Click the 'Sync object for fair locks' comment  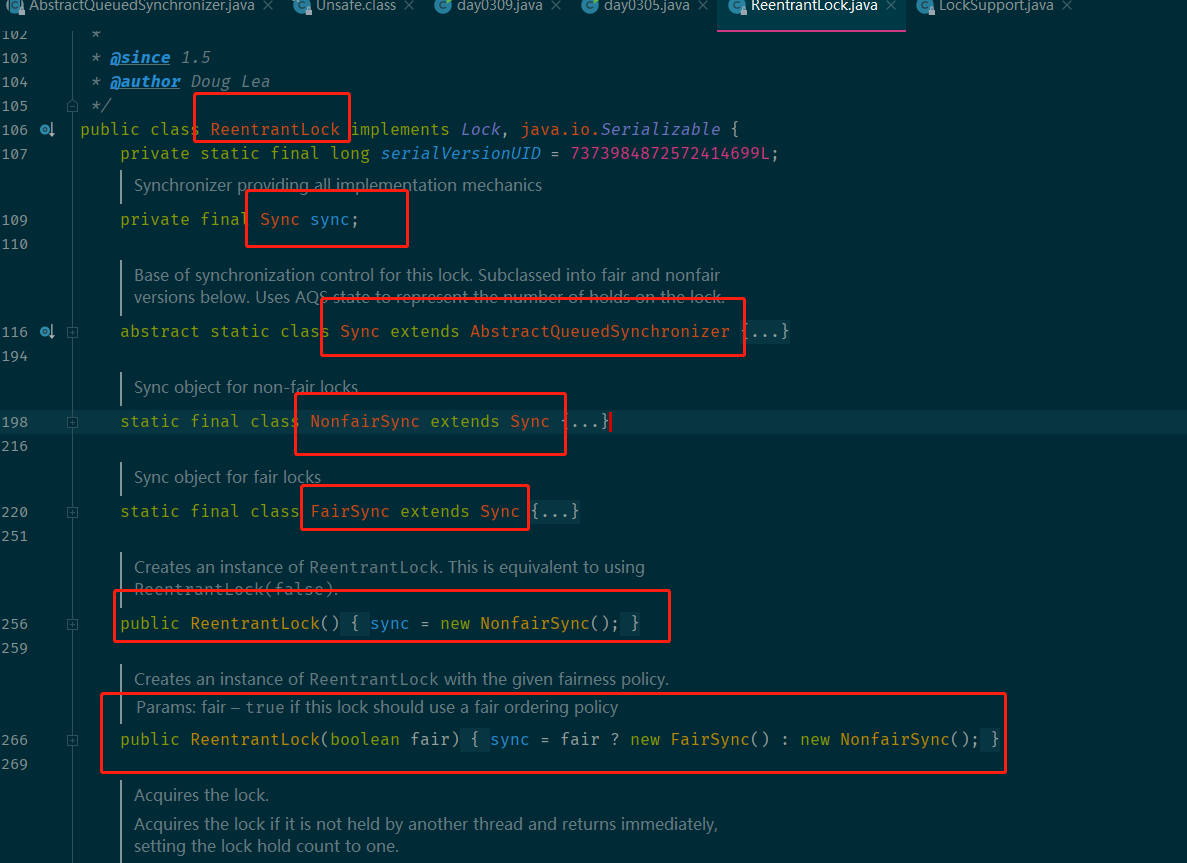[x=227, y=477]
